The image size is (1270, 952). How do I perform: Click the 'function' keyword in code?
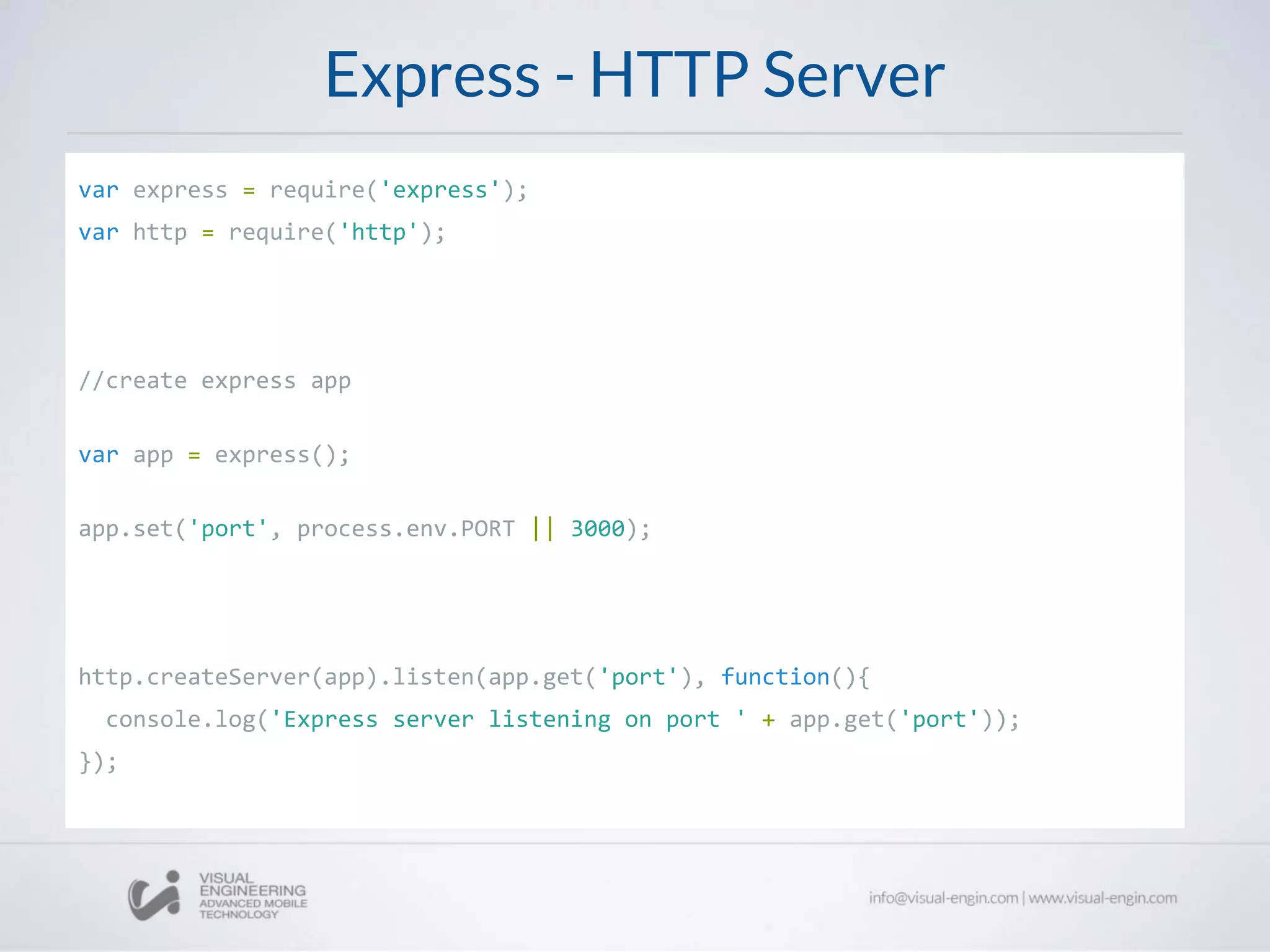775,677
